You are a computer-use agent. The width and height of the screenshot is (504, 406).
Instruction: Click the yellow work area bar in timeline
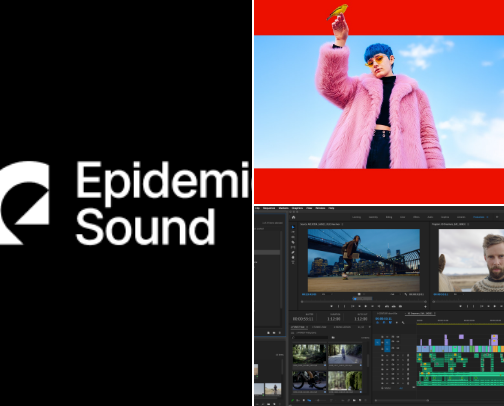460,324
